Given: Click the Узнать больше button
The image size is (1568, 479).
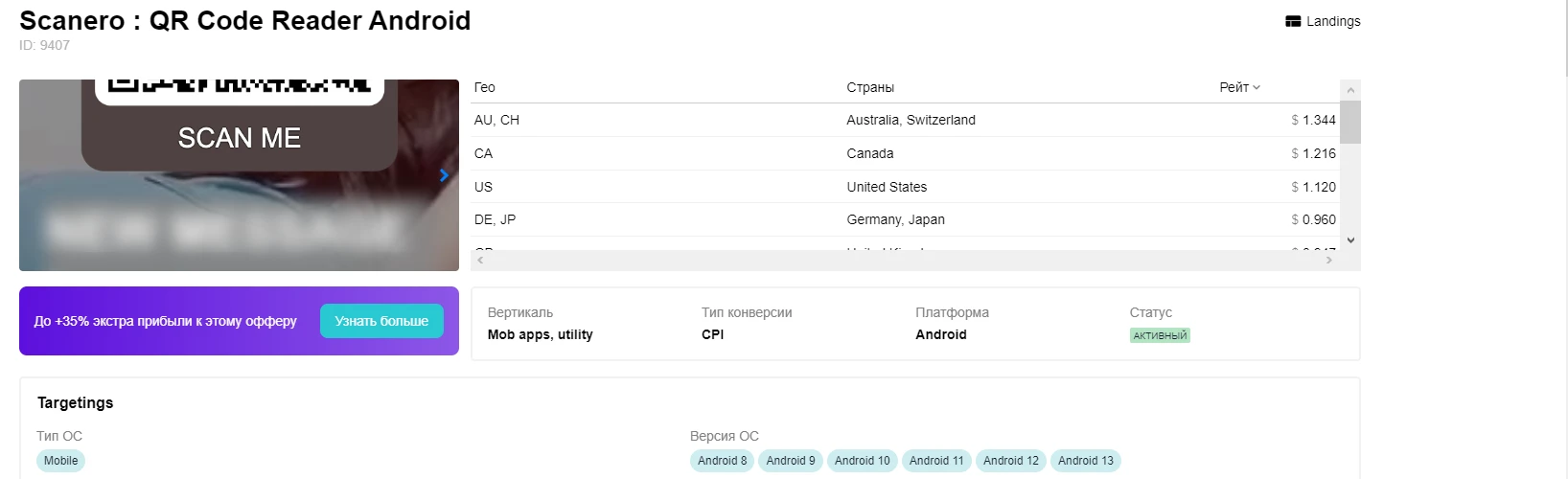Looking at the screenshot, I should [381, 321].
